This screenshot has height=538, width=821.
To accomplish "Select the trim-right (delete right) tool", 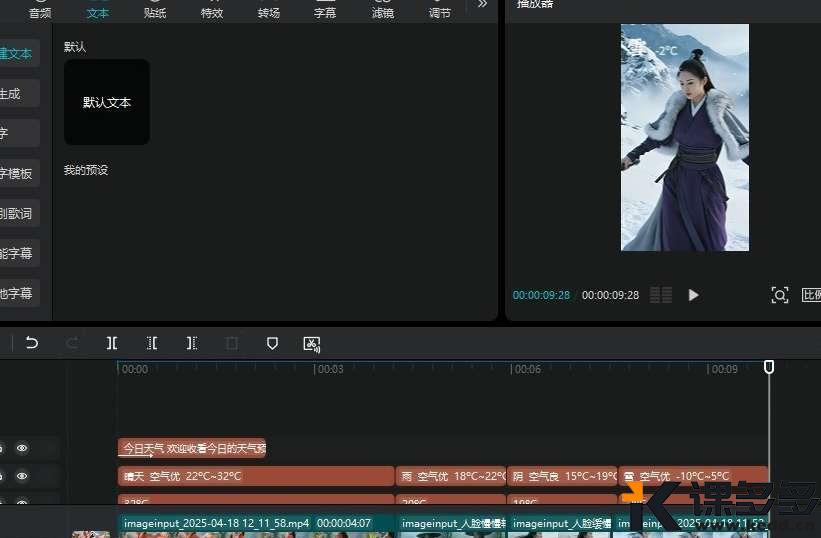I will [x=191, y=343].
